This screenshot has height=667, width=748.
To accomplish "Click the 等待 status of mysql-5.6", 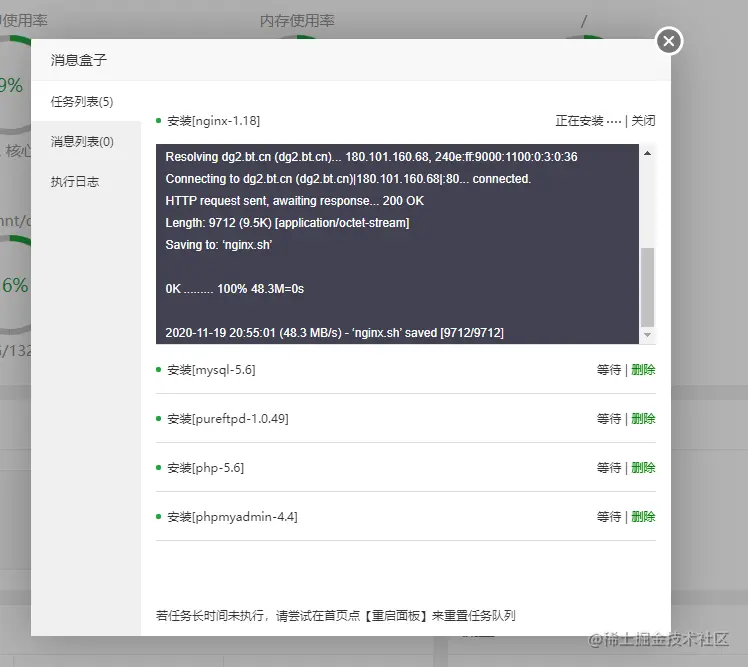I will pos(609,370).
